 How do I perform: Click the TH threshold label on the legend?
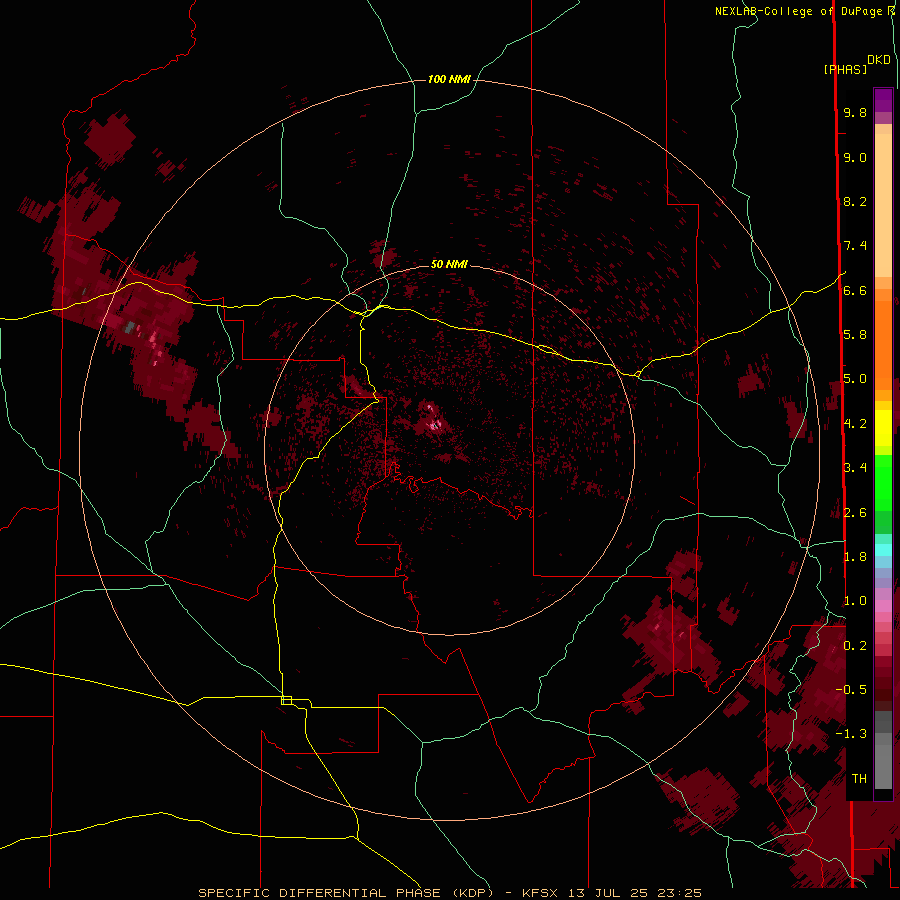coord(859,778)
